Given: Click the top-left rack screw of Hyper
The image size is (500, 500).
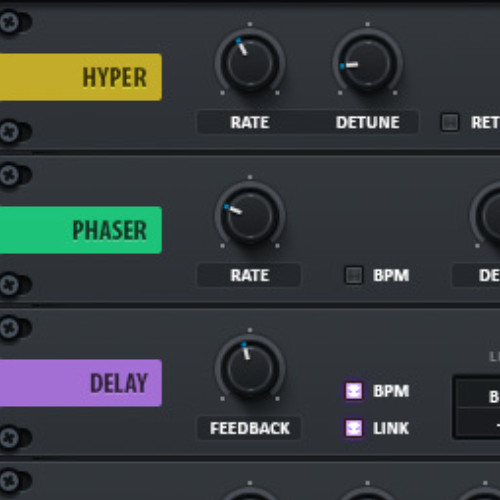Looking at the screenshot, I should click(10, 22).
